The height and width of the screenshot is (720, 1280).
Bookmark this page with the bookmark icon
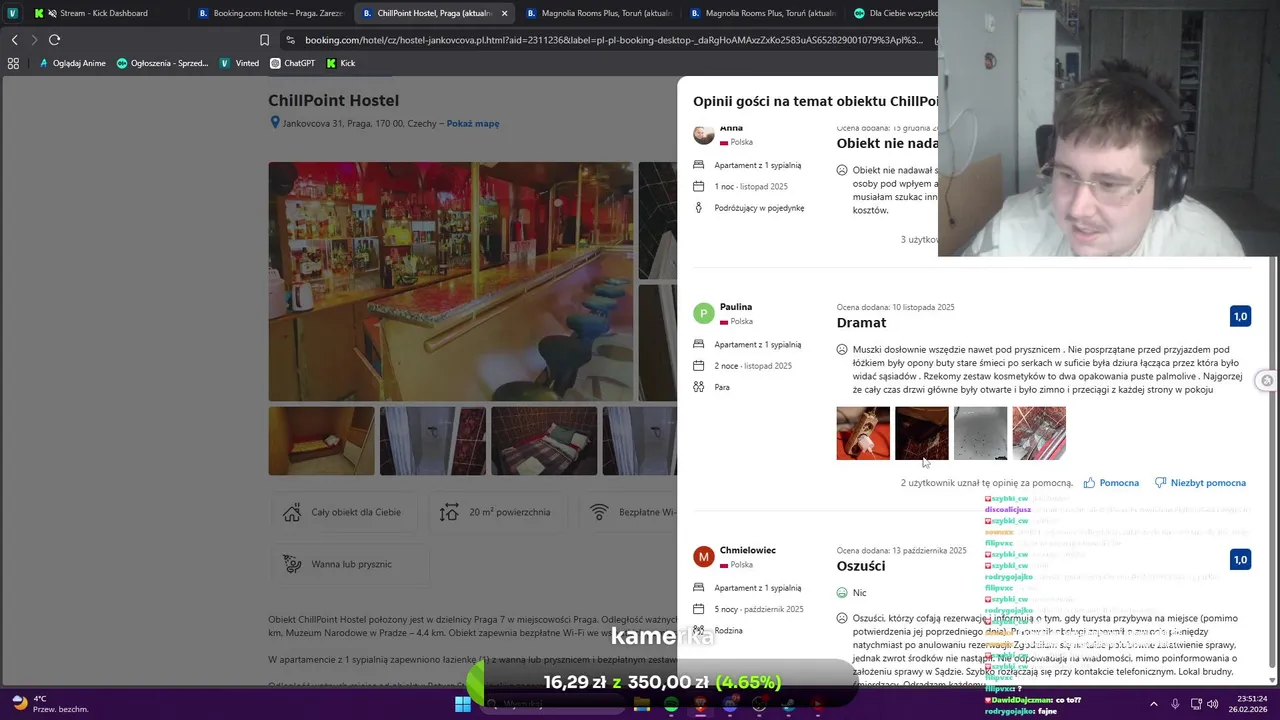264,40
